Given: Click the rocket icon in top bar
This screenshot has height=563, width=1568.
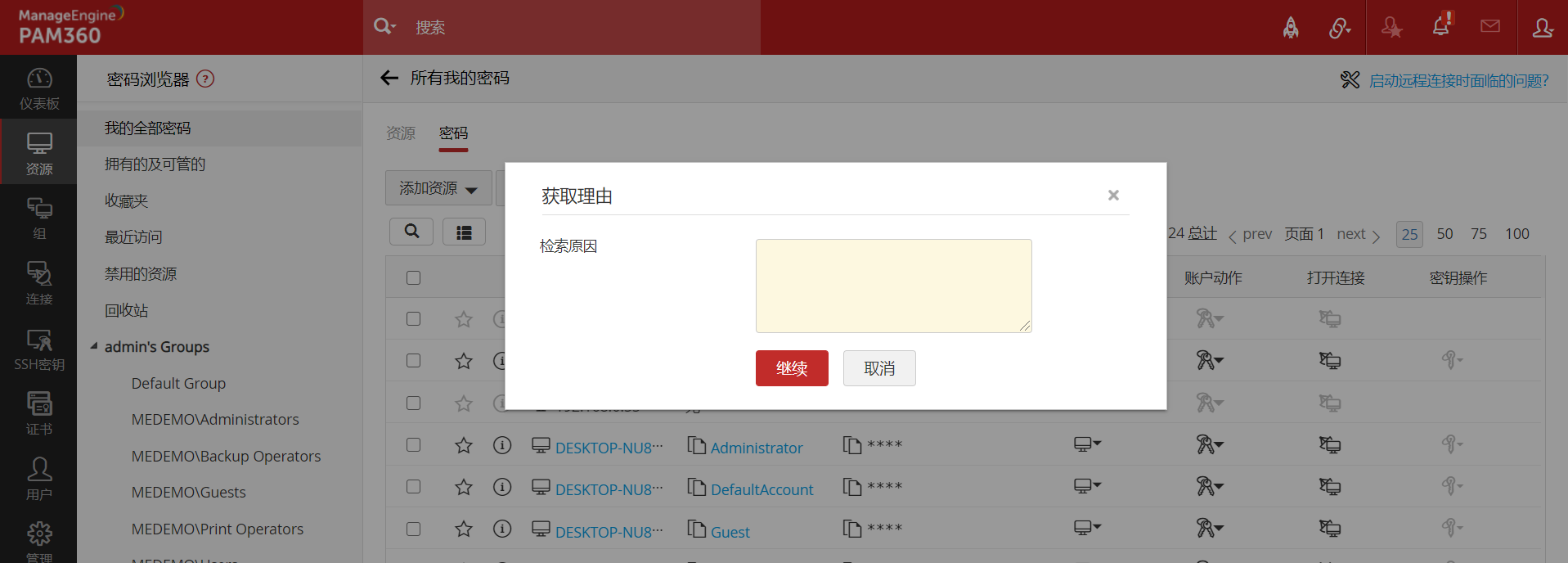Looking at the screenshot, I should (1291, 28).
